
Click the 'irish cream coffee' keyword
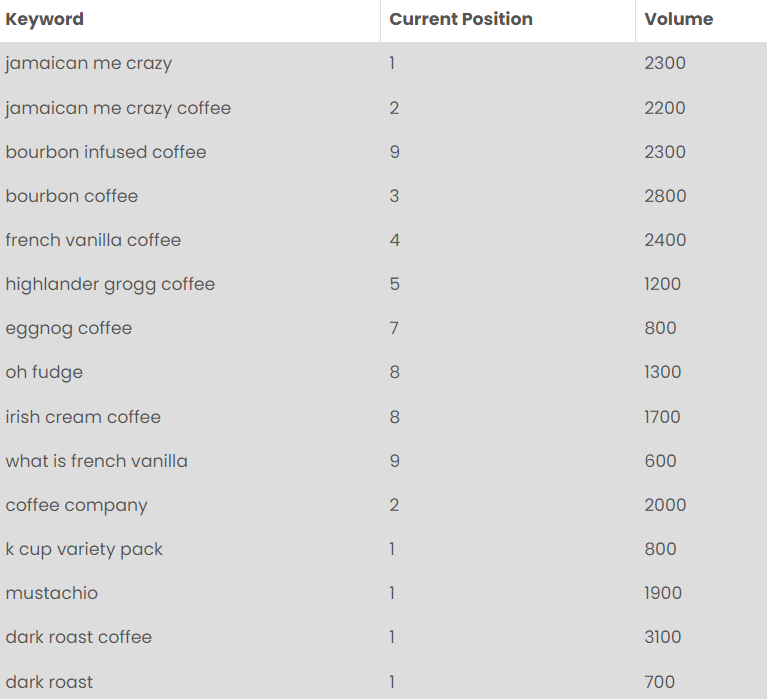coord(83,417)
